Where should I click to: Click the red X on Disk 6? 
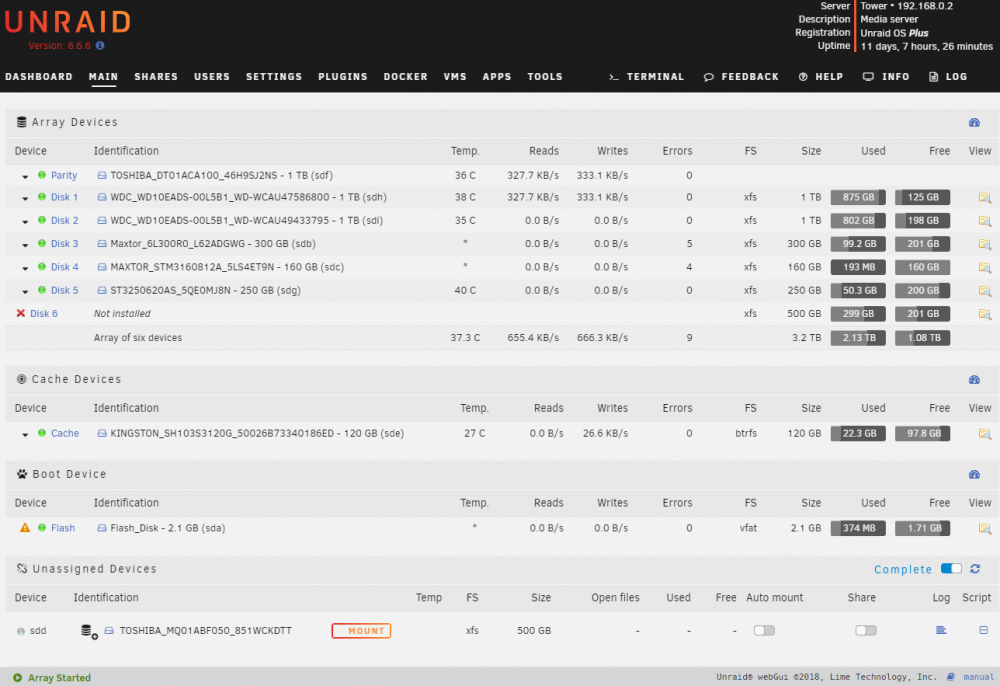20,313
